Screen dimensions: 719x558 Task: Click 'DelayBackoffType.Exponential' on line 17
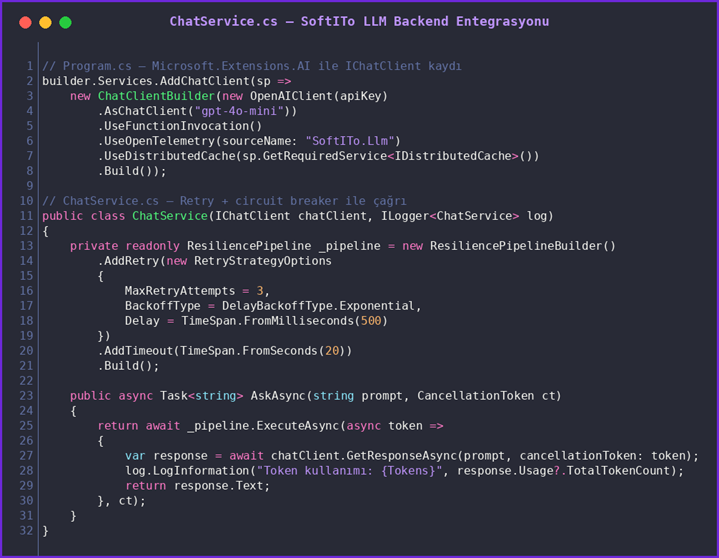[318, 306]
